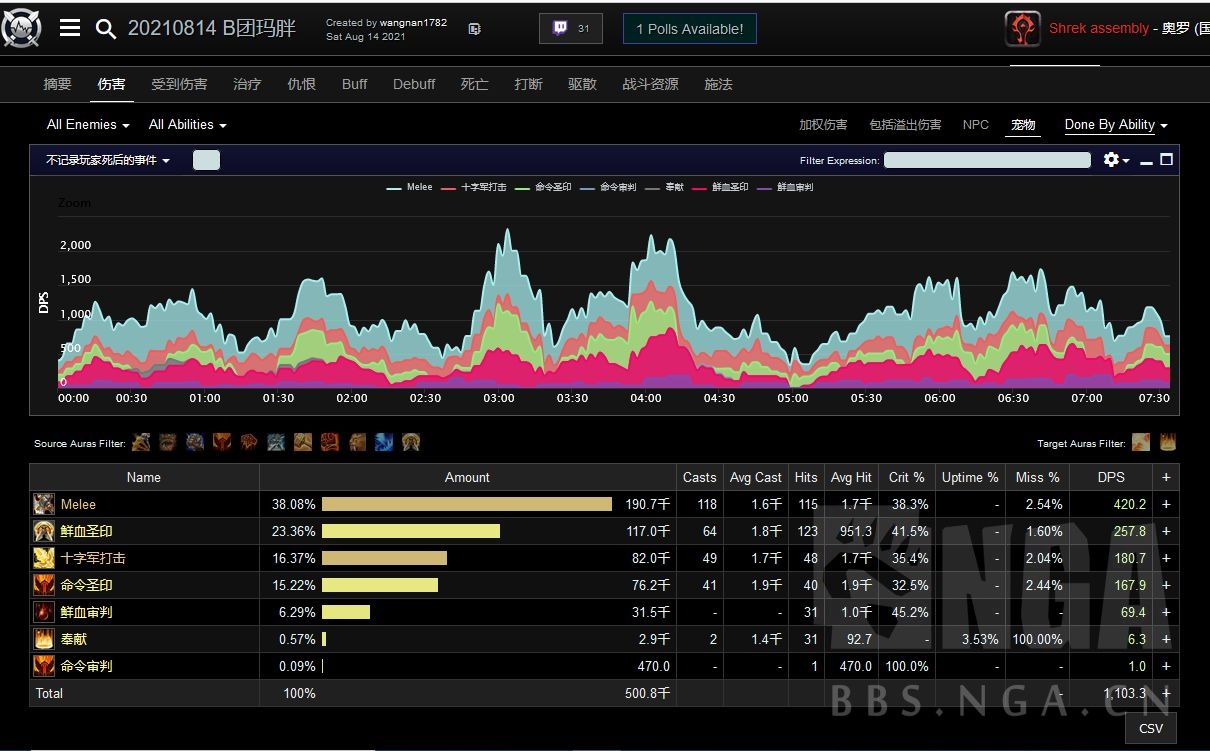Open the 不记录玩家死后的事件 dropdown

click(108, 160)
